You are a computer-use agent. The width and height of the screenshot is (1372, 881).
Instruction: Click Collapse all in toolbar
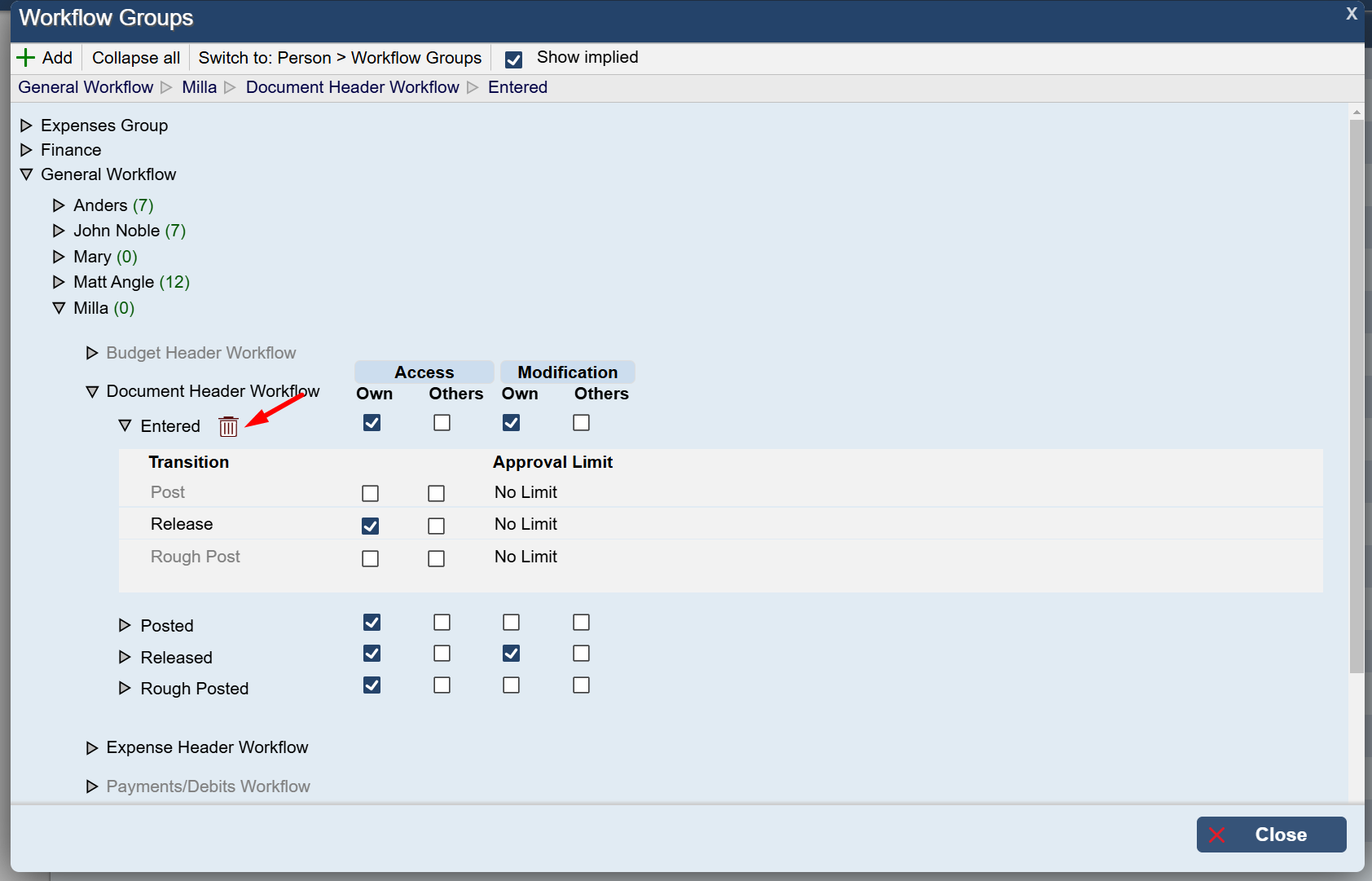136,58
